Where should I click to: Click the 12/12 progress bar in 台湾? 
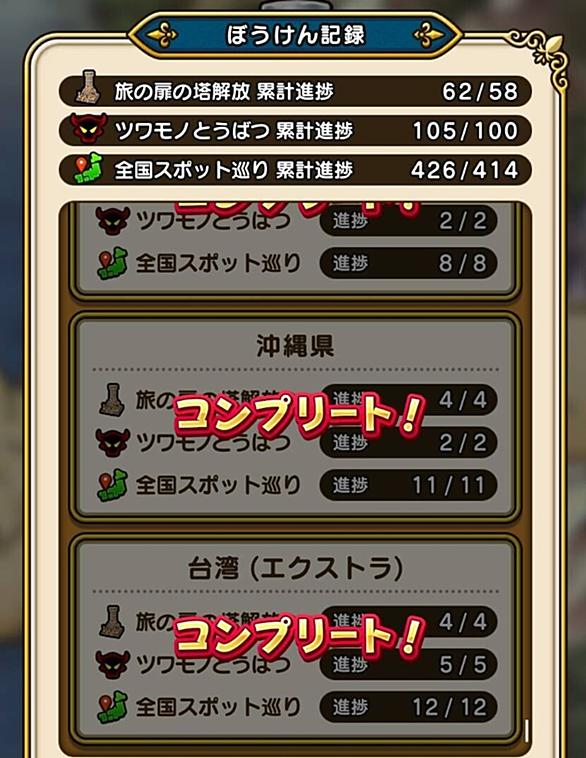(409, 707)
